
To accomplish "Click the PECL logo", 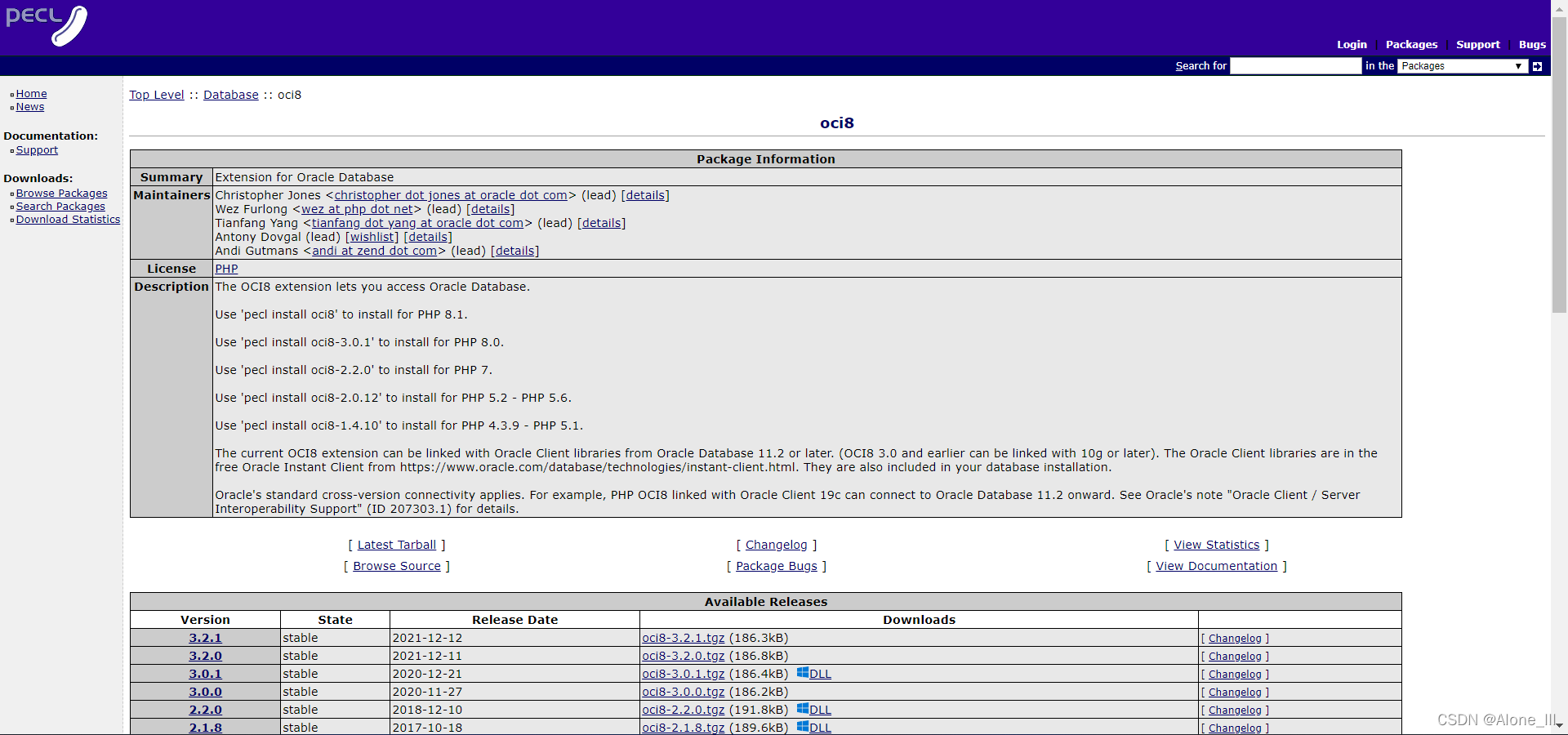I will point(47,25).
